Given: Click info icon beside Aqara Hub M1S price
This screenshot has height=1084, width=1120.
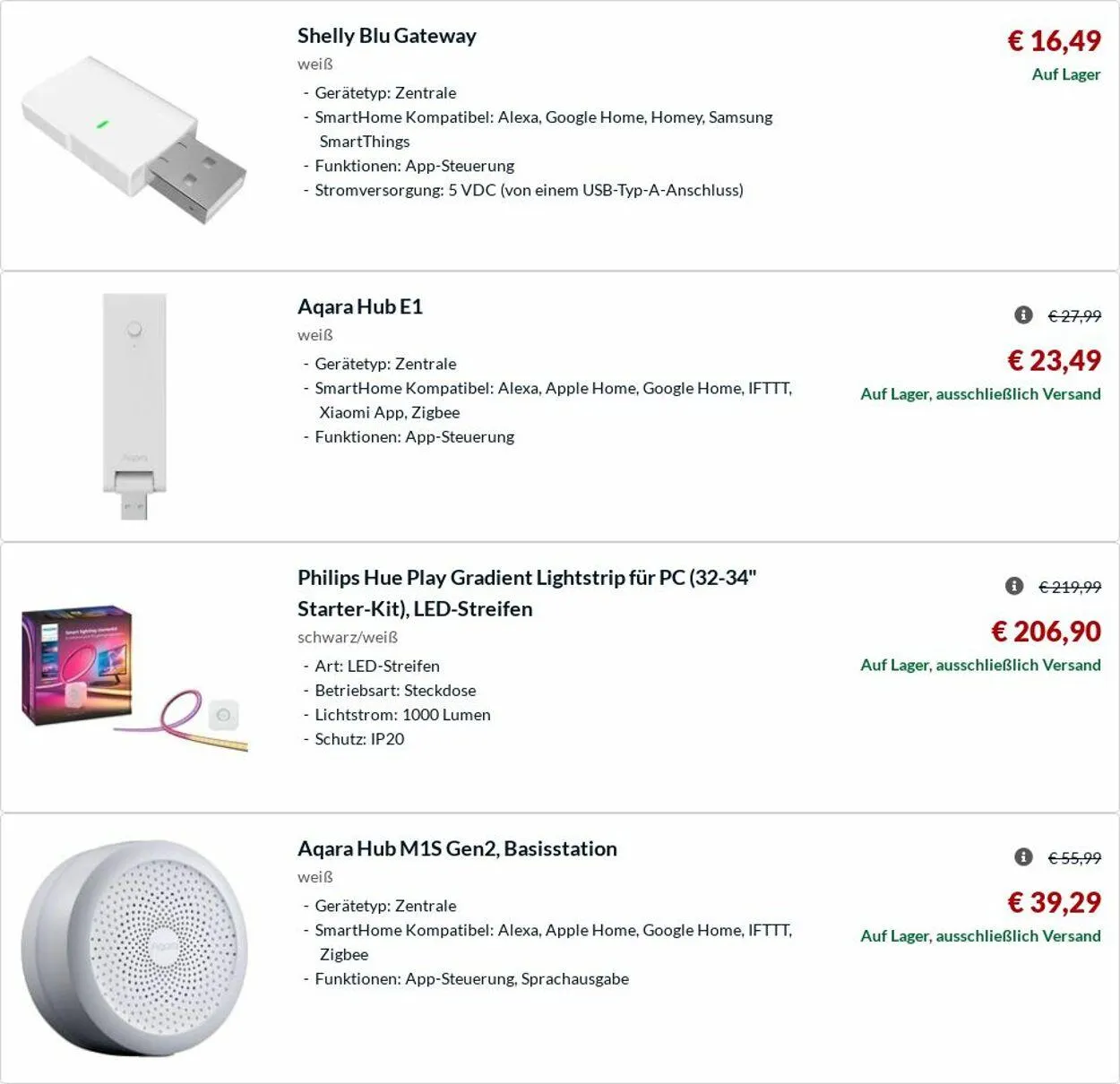Looking at the screenshot, I should coord(1023,856).
